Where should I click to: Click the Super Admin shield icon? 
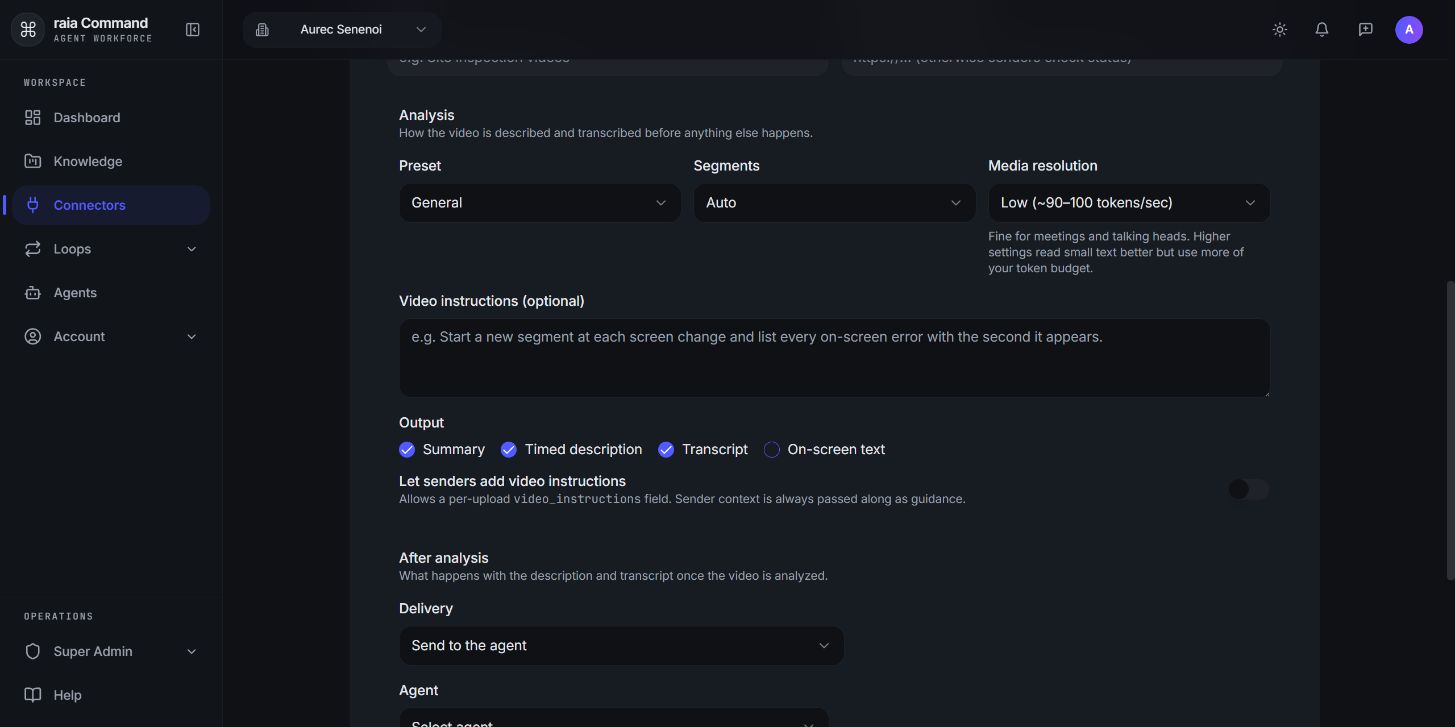[33, 652]
